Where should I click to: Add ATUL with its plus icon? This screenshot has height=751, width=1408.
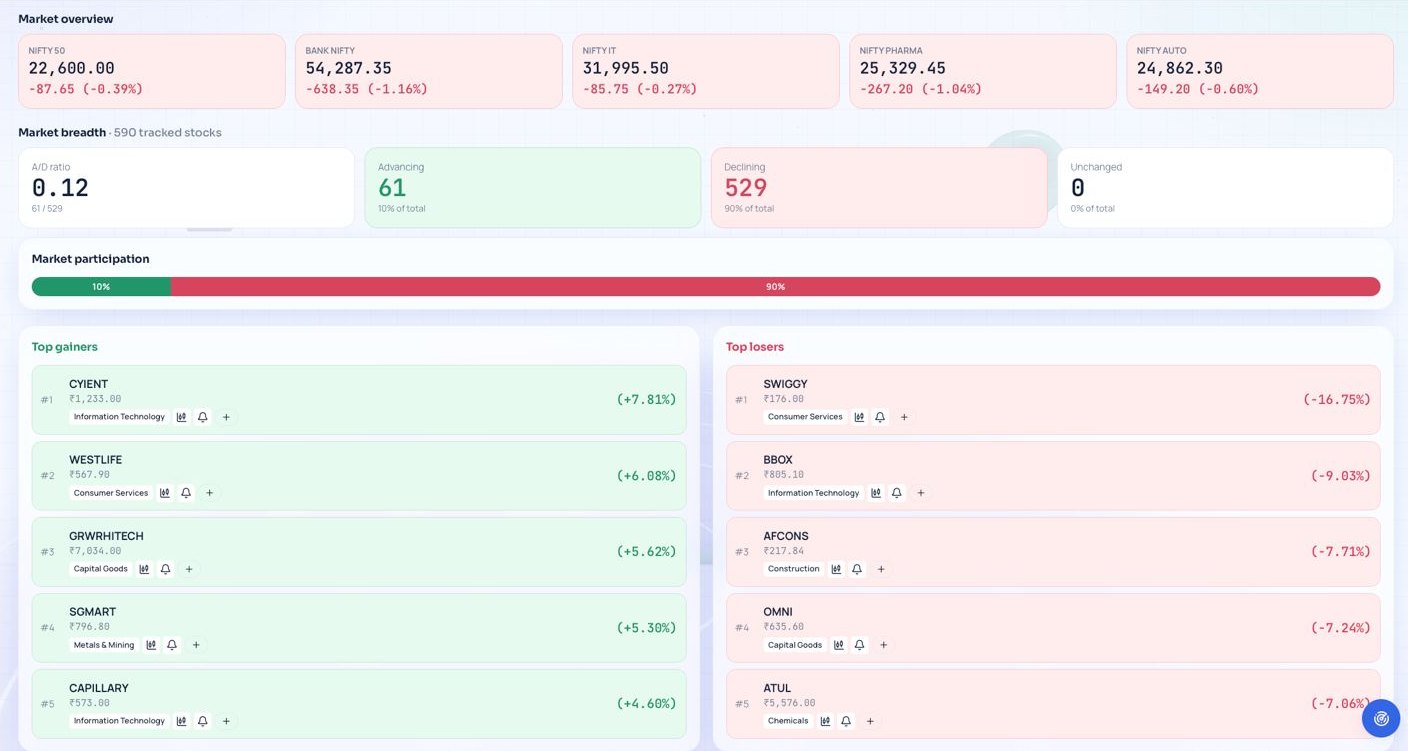(870, 721)
